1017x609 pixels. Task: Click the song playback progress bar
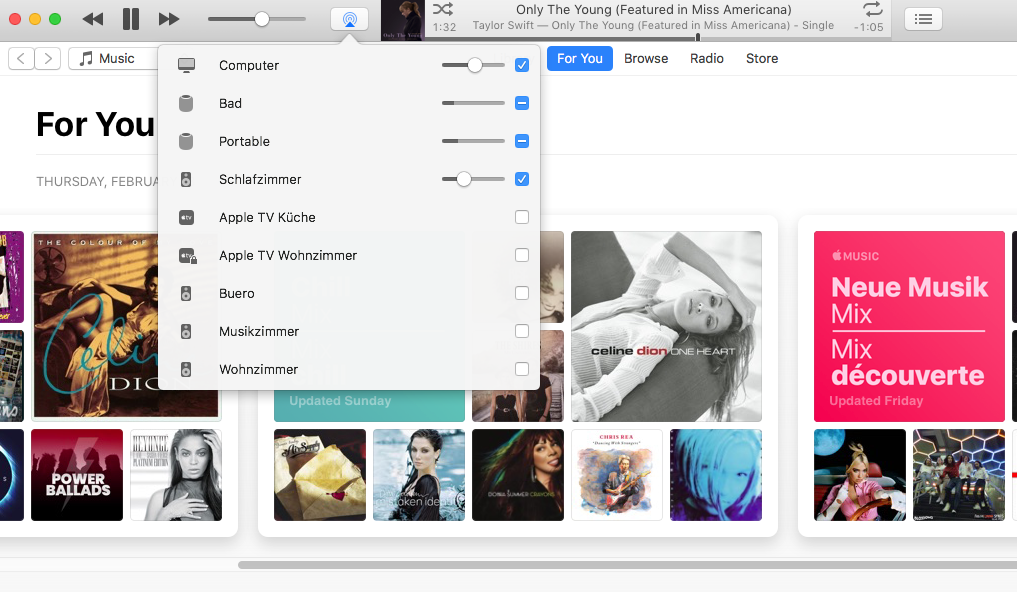pos(658,38)
